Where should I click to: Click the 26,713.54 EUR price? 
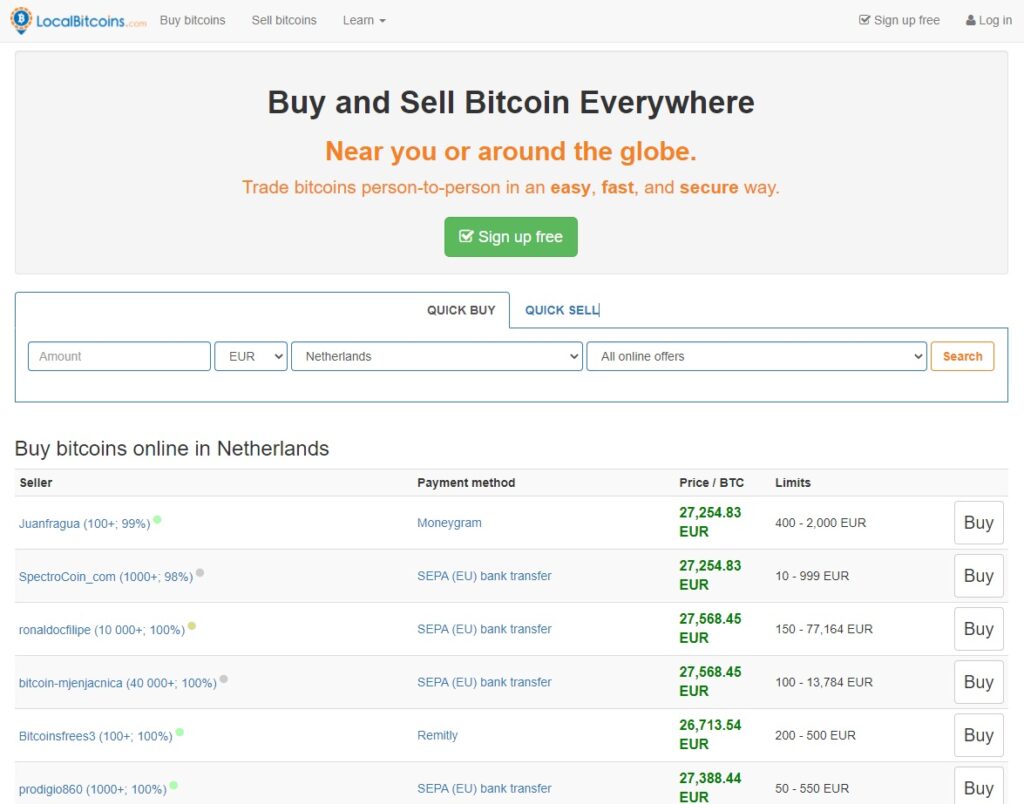click(710, 735)
